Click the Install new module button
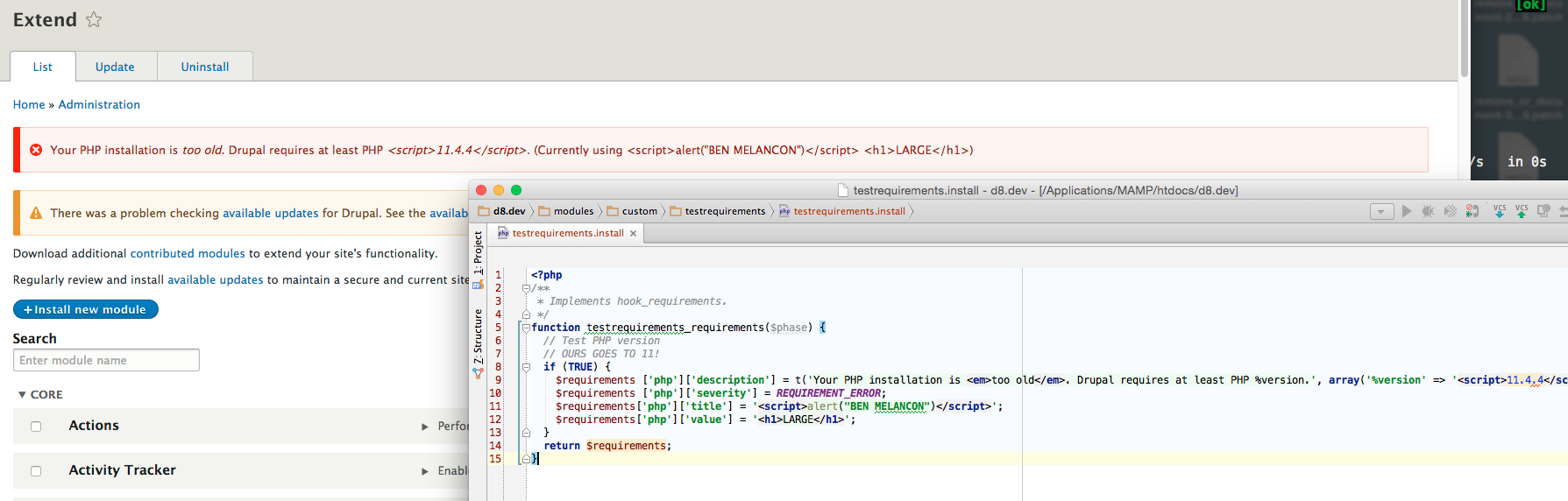1568x501 pixels. pos(86,309)
